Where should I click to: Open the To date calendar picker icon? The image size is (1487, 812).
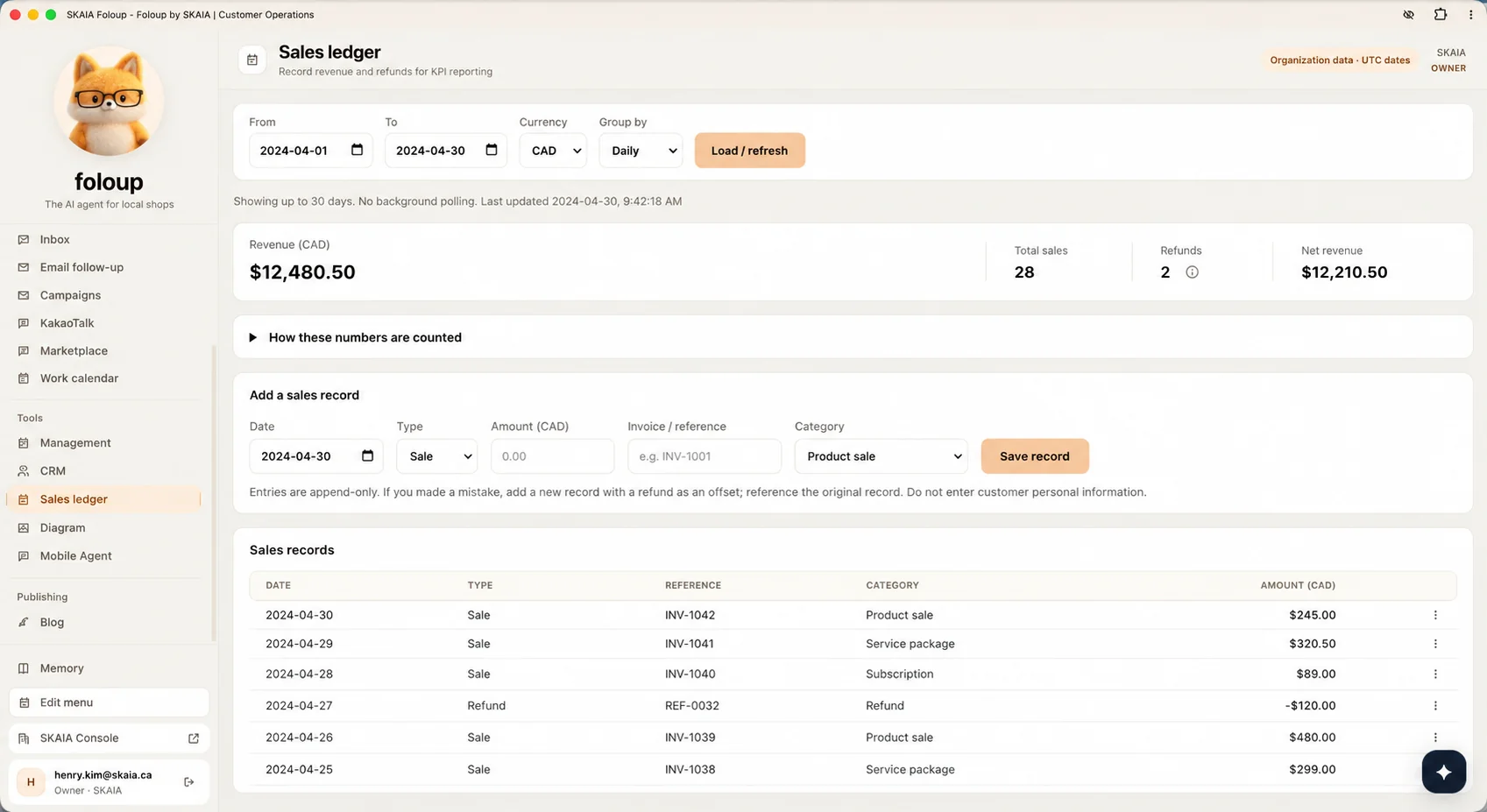click(492, 150)
